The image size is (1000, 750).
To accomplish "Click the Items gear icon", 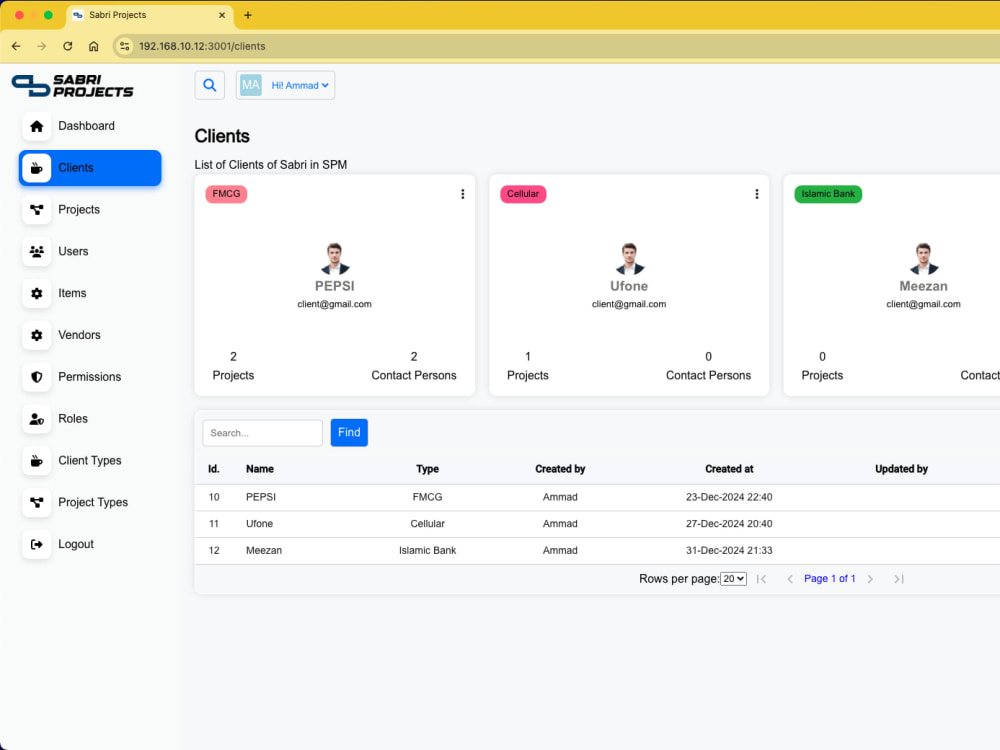I will pyautogui.click(x=36, y=293).
